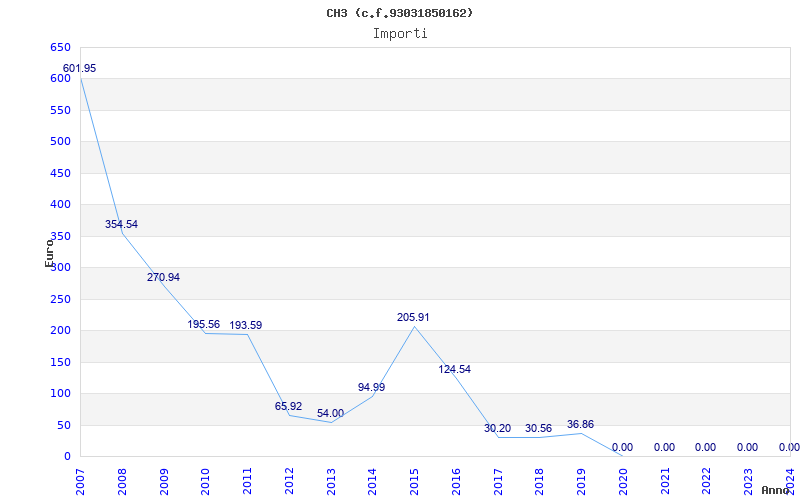Click the 2011 x-axis year label

click(x=247, y=482)
